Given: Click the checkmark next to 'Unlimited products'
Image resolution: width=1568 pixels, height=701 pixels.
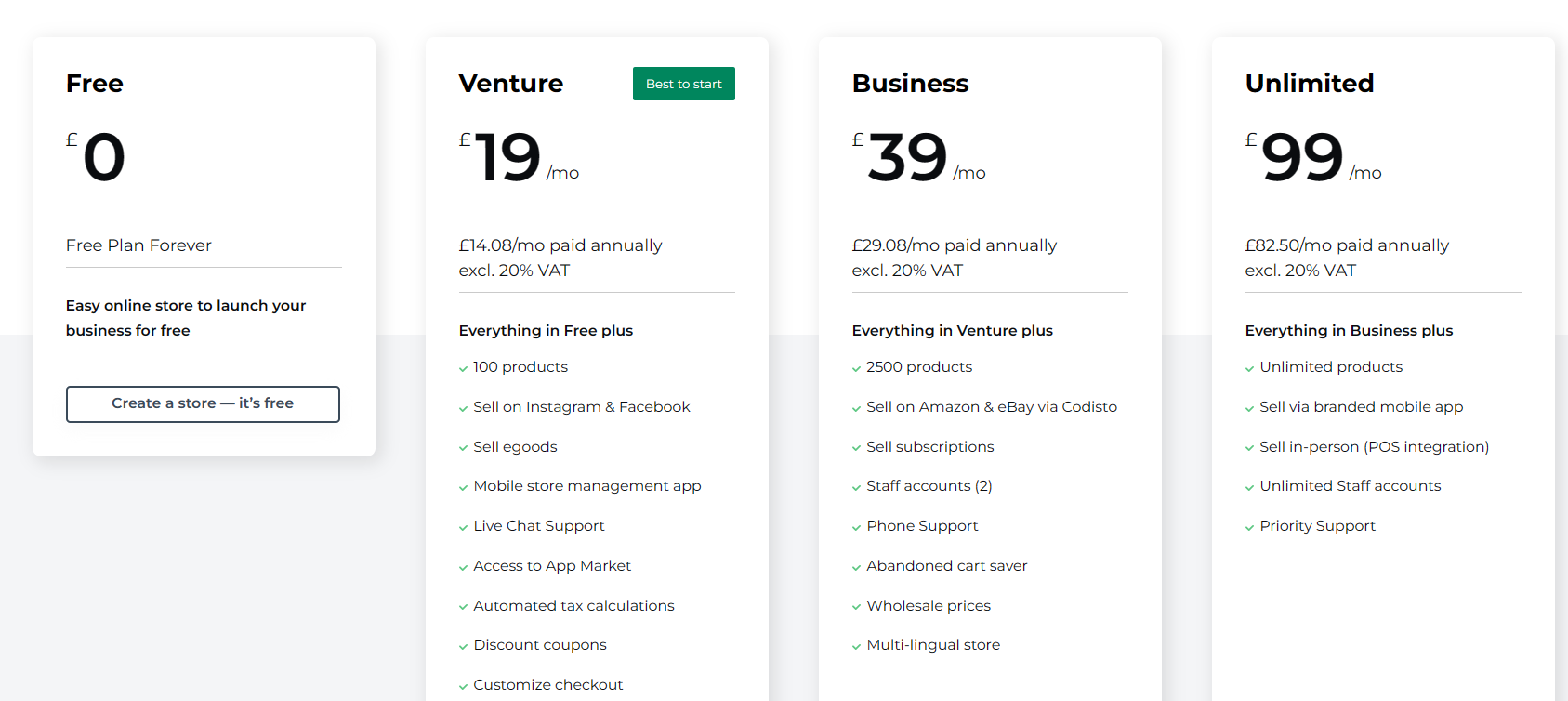Looking at the screenshot, I should click(x=1249, y=369).
